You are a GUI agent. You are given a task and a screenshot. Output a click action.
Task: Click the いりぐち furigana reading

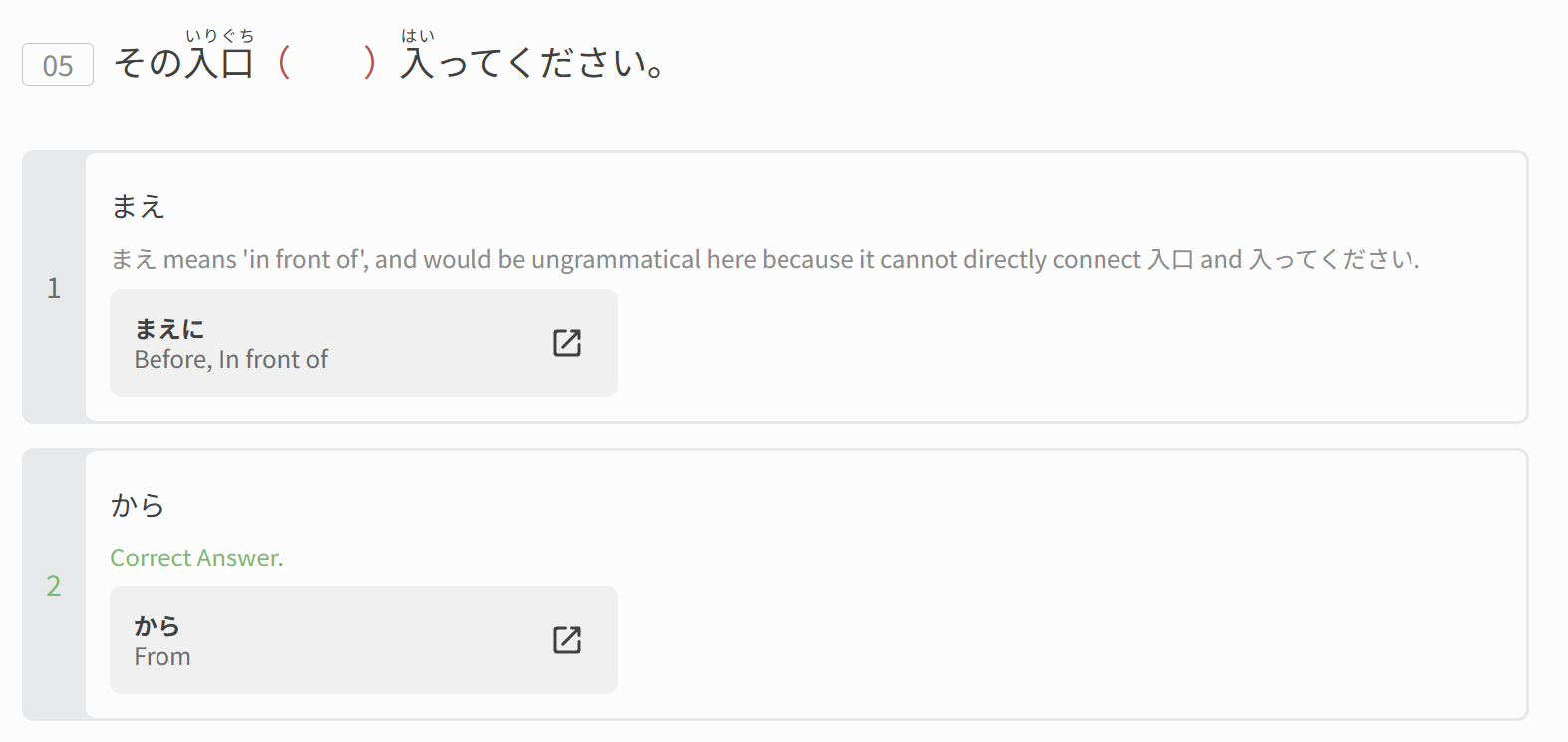pos(220,36)
